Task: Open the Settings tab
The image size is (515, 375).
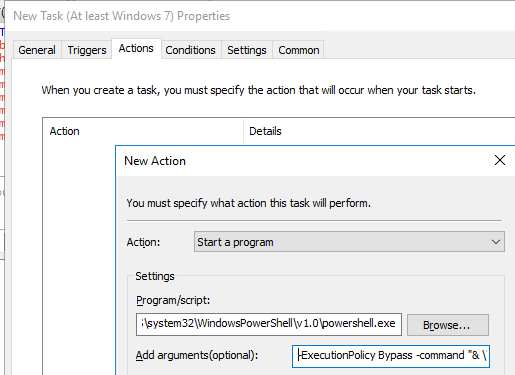Action: click(x=247, y=50)
